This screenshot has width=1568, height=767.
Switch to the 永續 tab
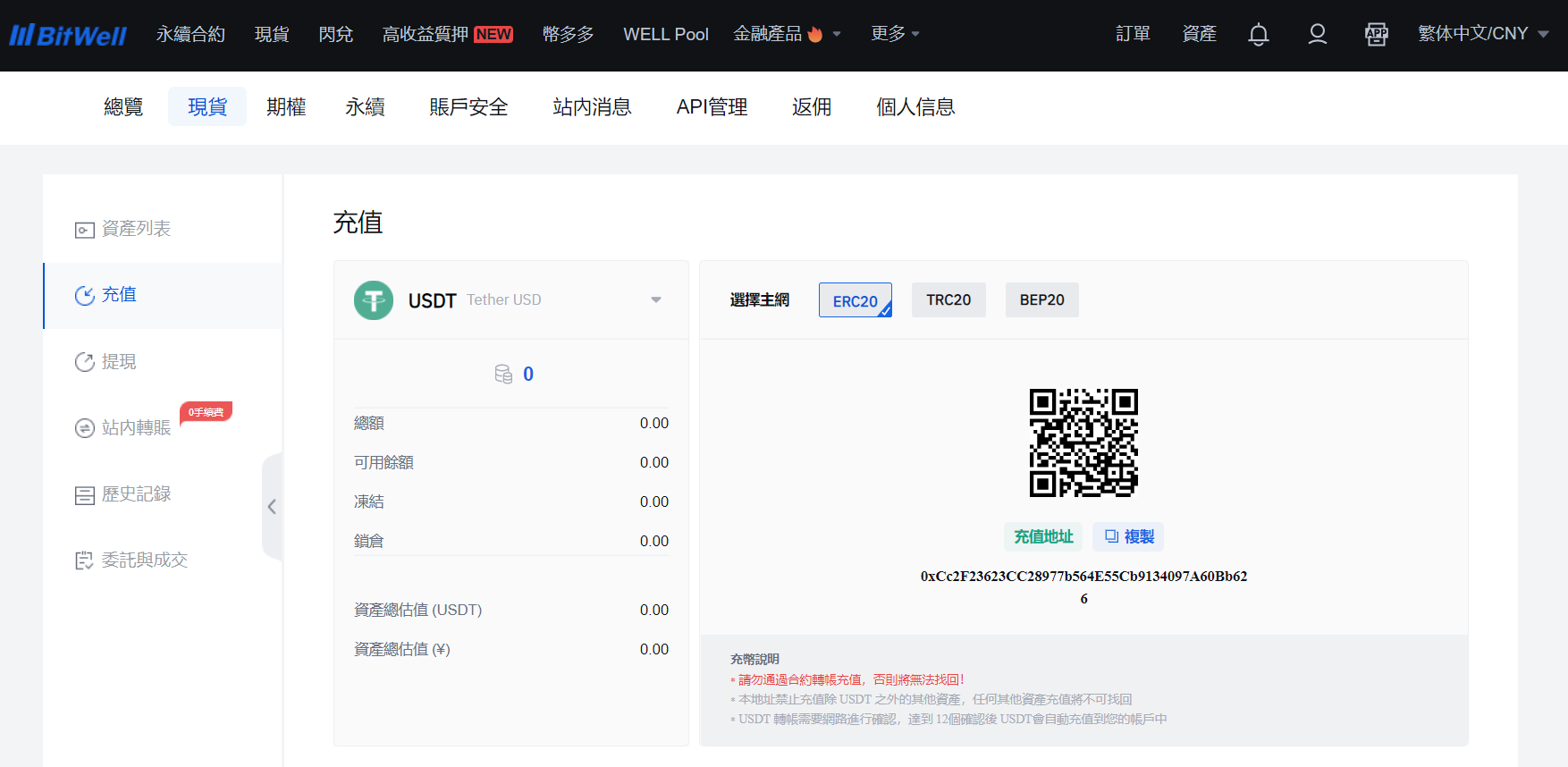(x=365, y=107)
